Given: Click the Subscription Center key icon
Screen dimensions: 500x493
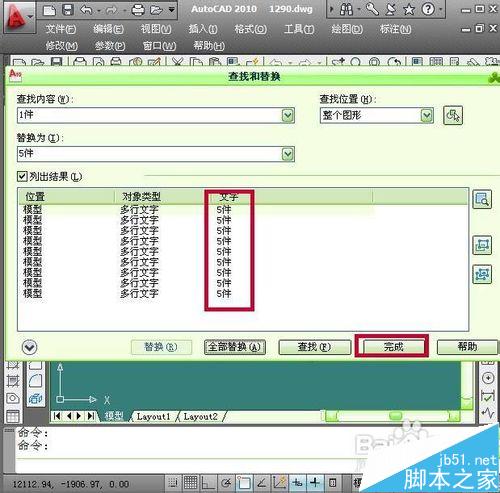Looking at the screenshot, I should click(x=372, y=9).
